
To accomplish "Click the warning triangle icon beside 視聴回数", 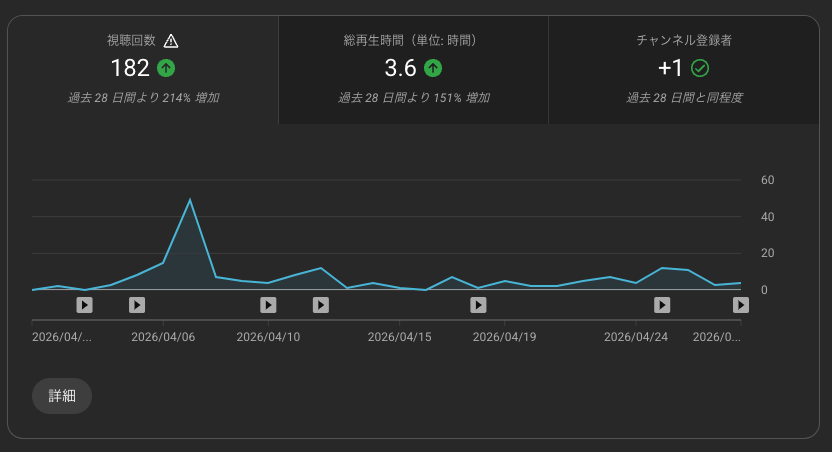I will coord(171,41).
